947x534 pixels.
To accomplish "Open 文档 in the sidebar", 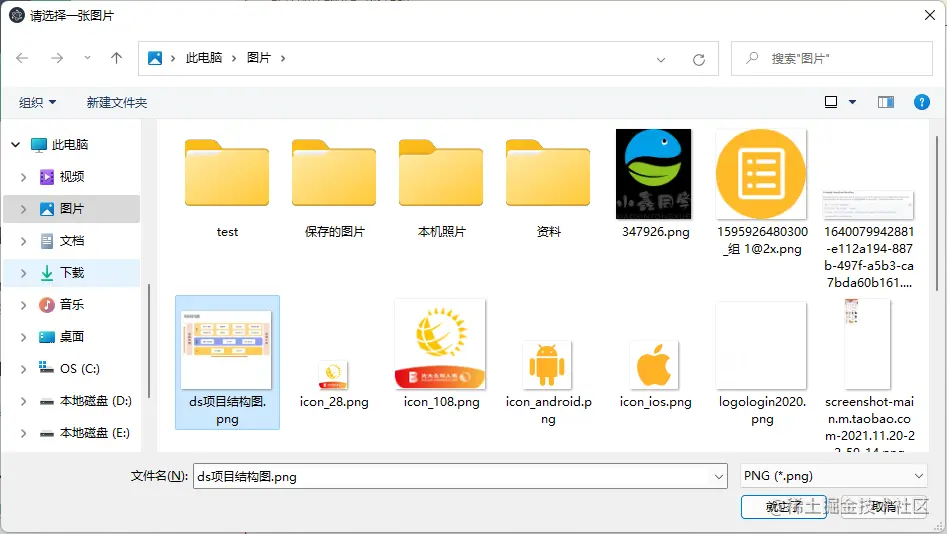I will (71, 241).
